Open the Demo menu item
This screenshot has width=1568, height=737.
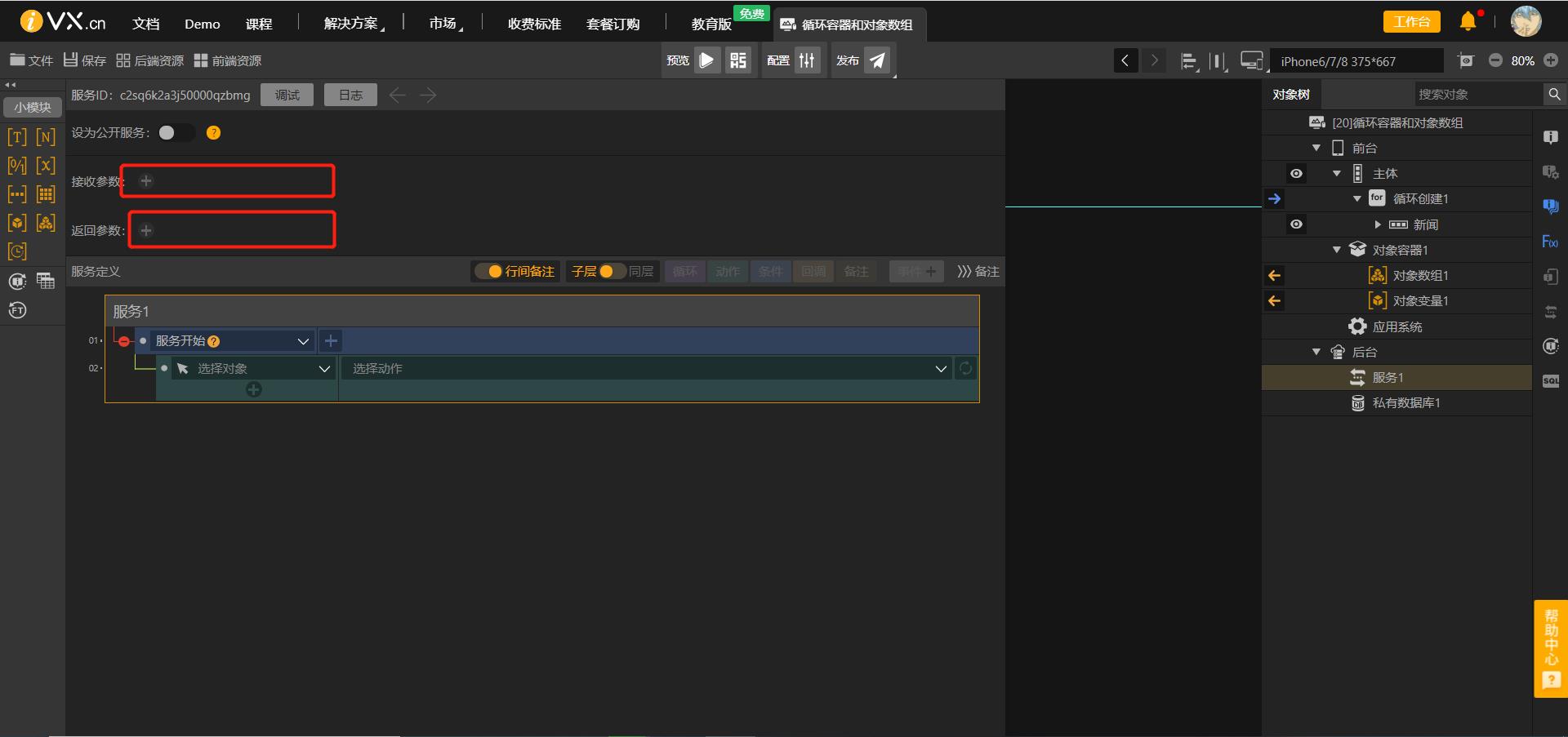tap(203, 24)
